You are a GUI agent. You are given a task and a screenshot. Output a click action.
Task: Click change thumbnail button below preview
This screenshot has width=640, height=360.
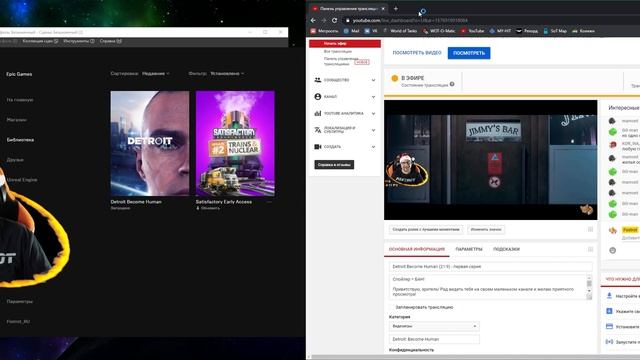click(486, 229)
